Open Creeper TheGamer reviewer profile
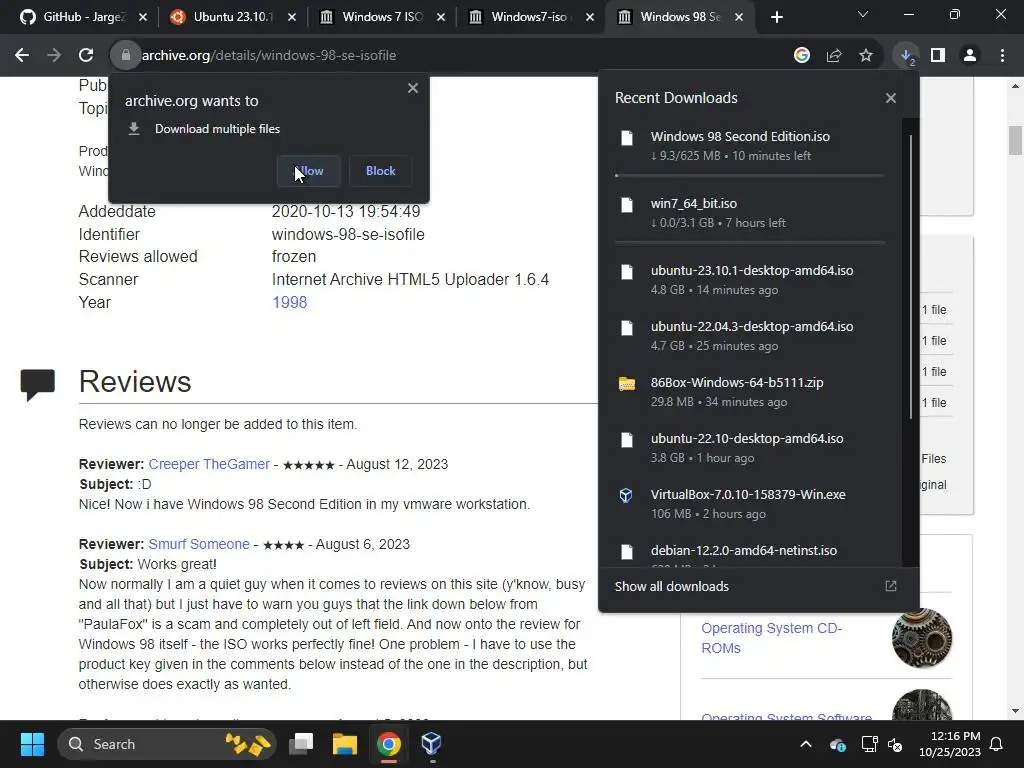This screenshot has height=768, width=1024. point(209,464)
